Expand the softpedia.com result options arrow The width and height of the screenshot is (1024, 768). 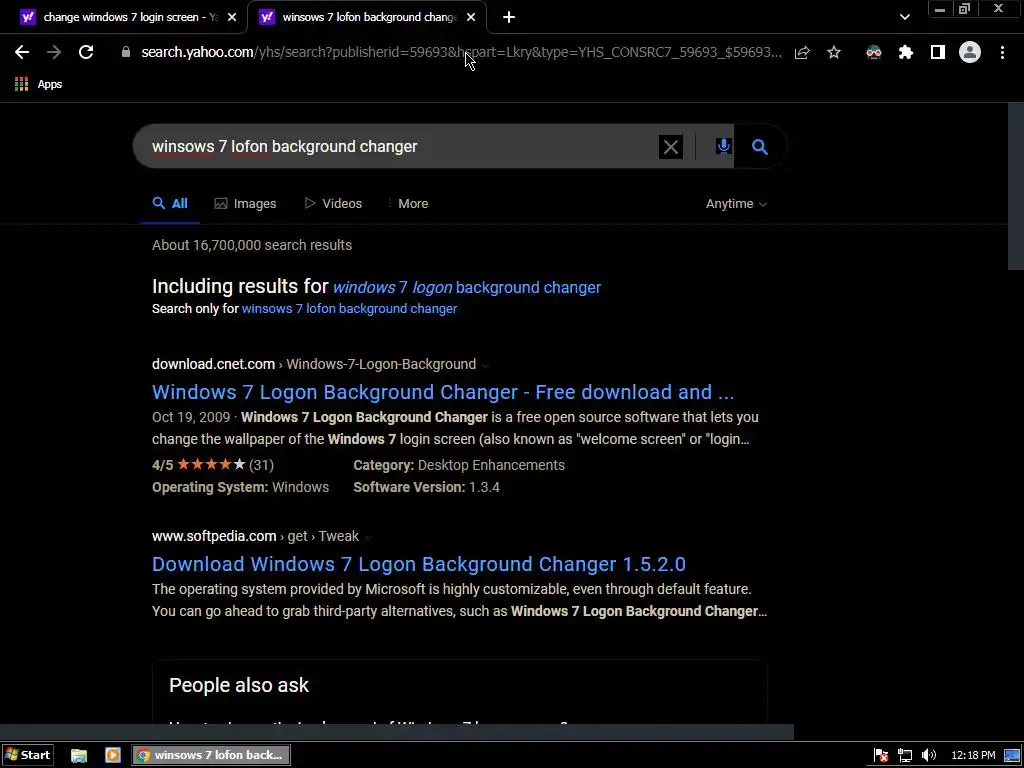(368, 537)
